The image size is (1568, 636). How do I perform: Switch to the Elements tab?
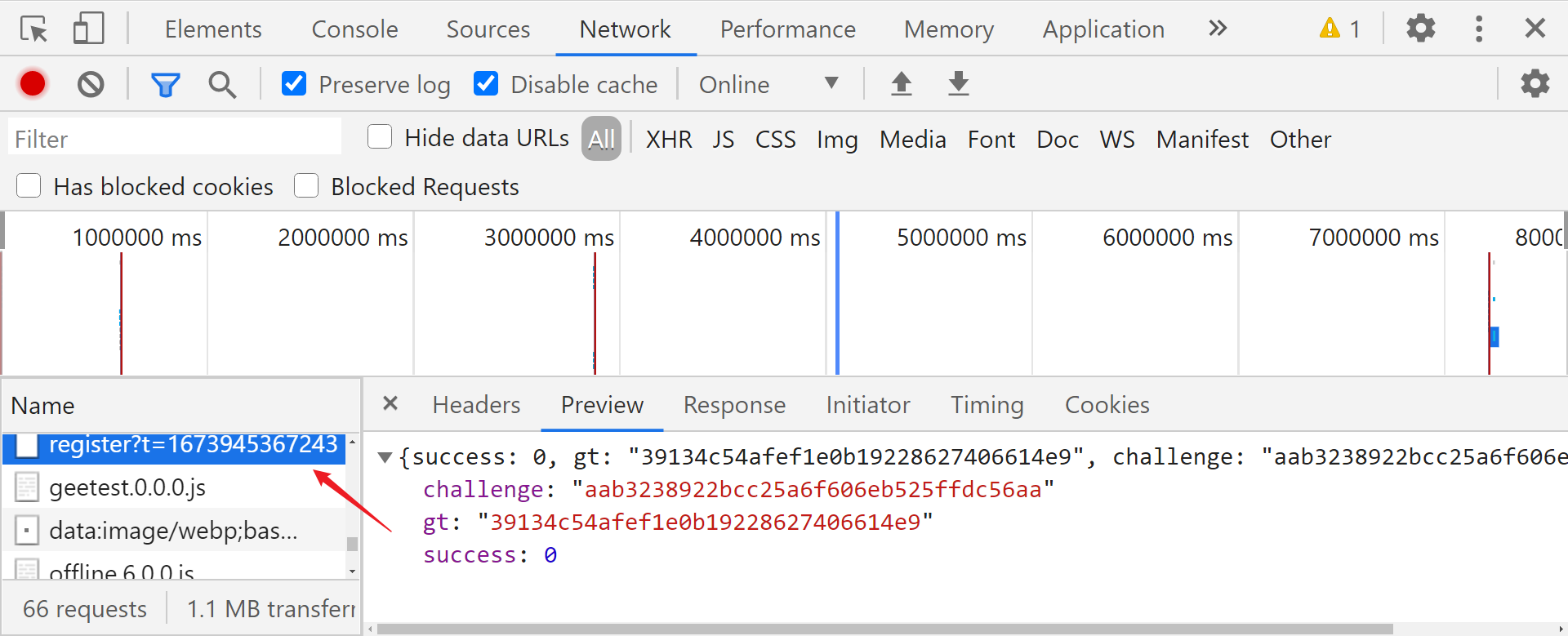click(213, 29)
